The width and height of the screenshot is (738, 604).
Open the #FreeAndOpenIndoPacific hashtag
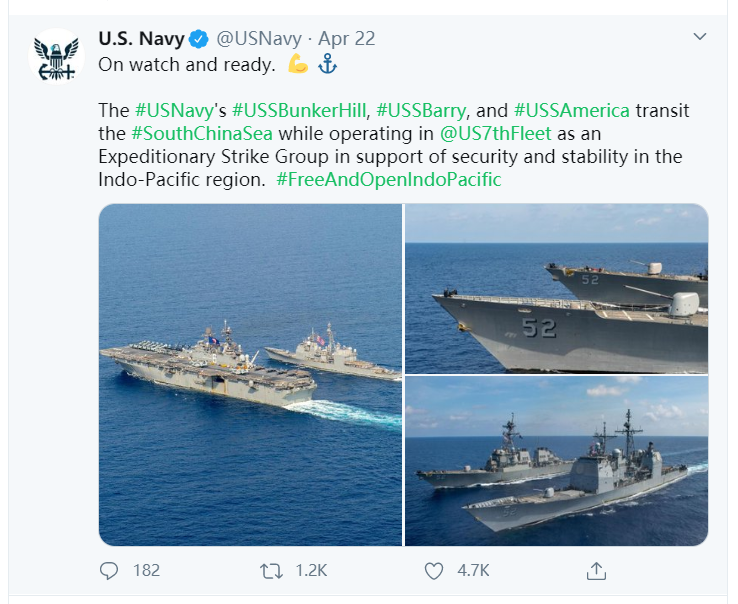(388, 180)
